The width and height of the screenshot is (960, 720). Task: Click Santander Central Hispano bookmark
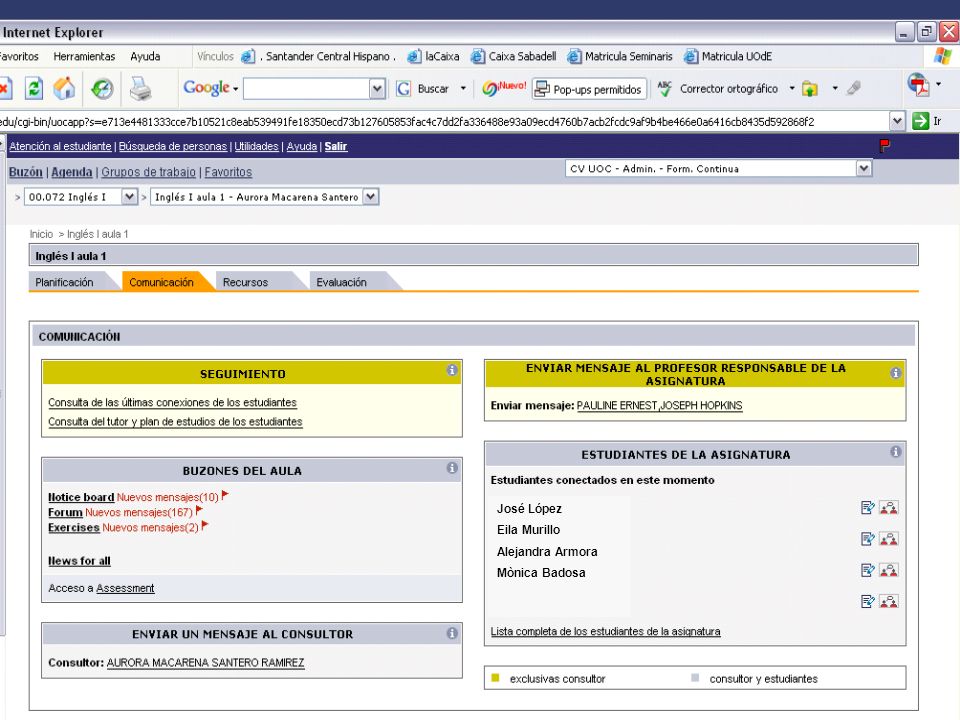(318, 56)
